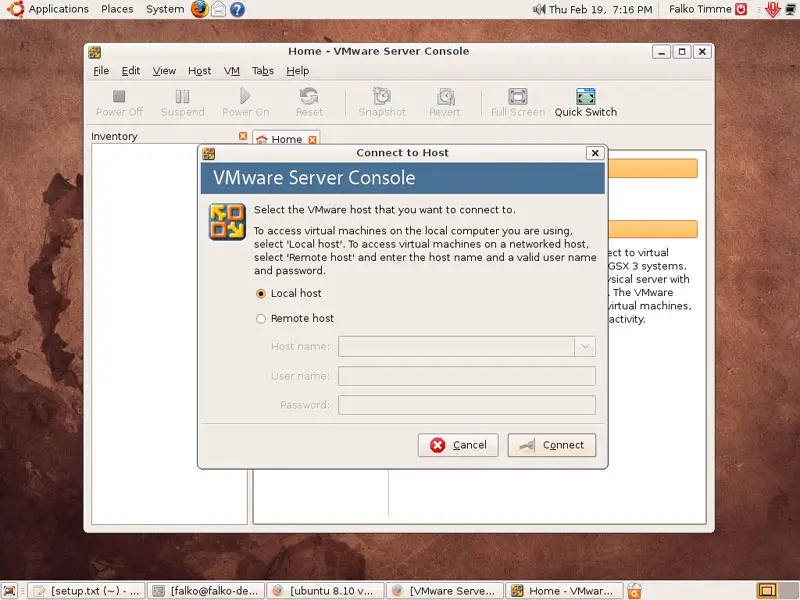Click the red power icon beside Falko Timme
This screenshot has width=800, height=600.
(x=741, y=9)
